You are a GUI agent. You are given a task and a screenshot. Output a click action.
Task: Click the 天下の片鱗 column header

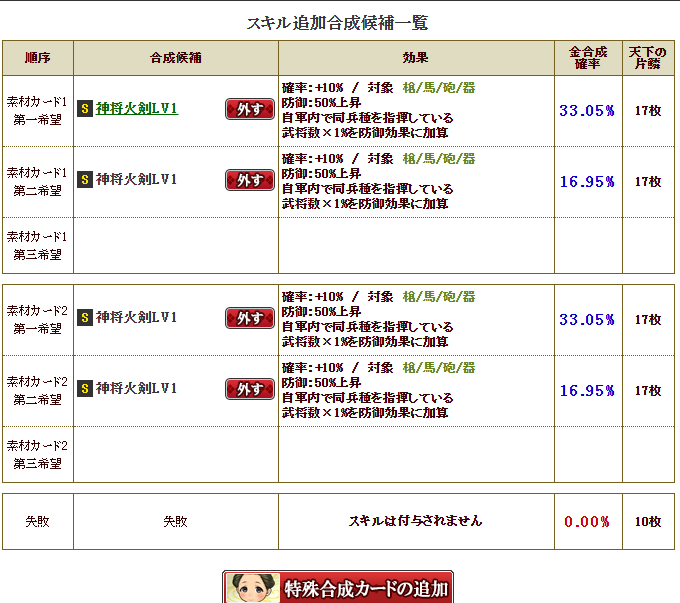click(x=648, y=58)
